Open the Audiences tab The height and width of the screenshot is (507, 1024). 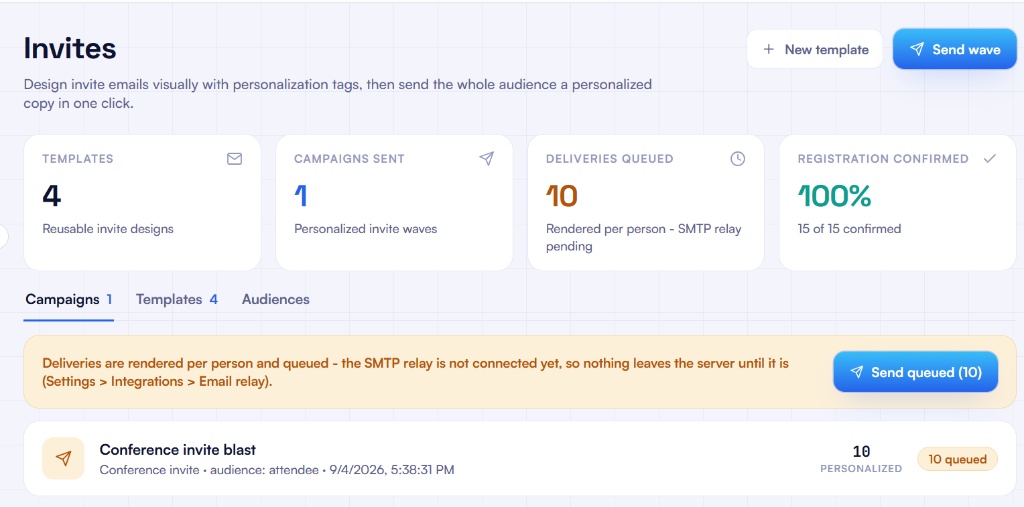276,299
